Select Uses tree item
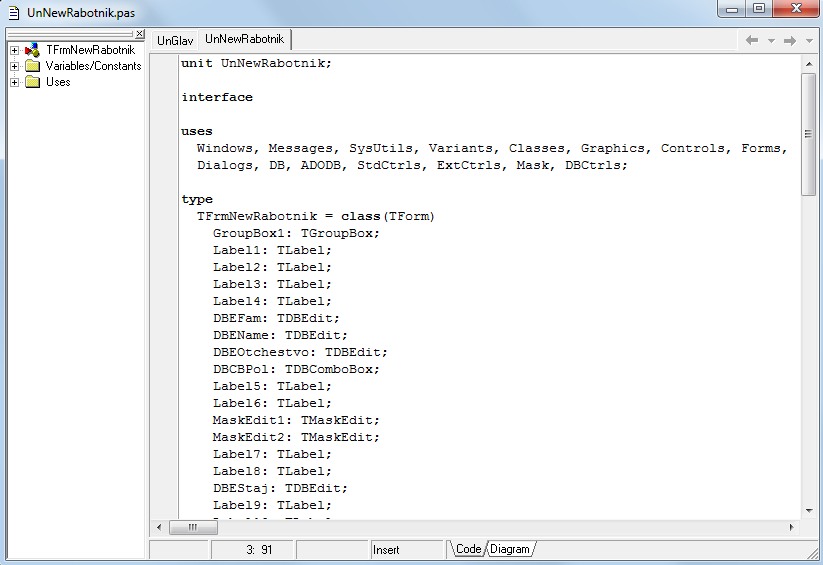Screen dimensions: 823x565 (58, 82)
